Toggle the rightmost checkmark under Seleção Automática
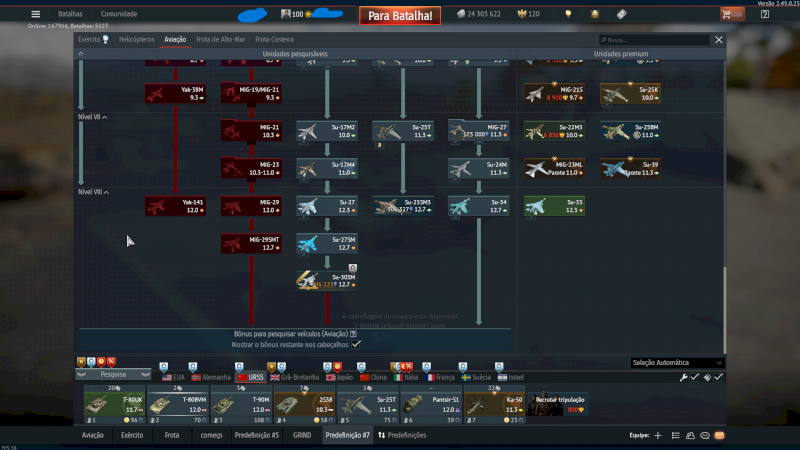The image size is (800, 450). tap(718, 377)
